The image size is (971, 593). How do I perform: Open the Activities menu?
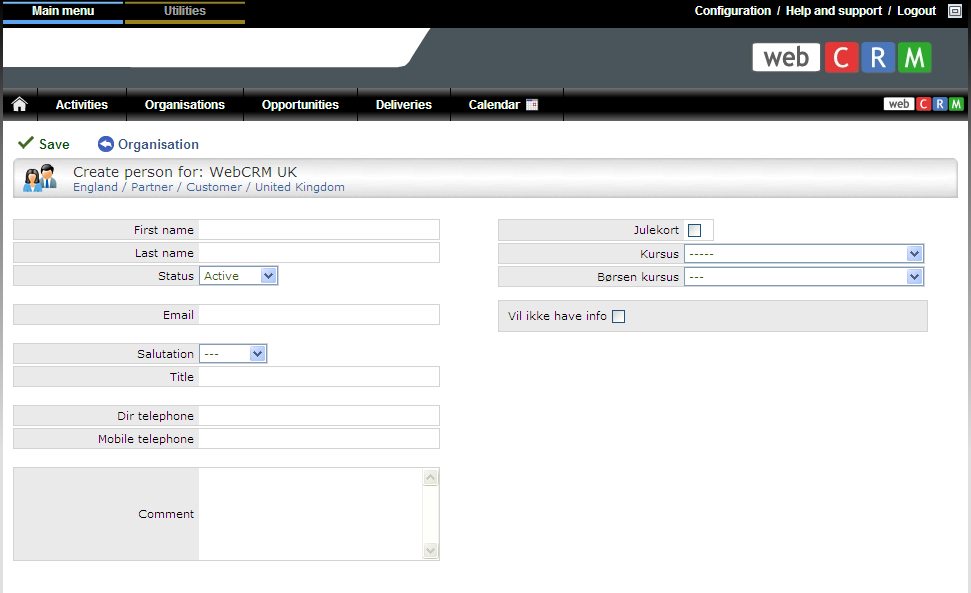click(82, 105)
